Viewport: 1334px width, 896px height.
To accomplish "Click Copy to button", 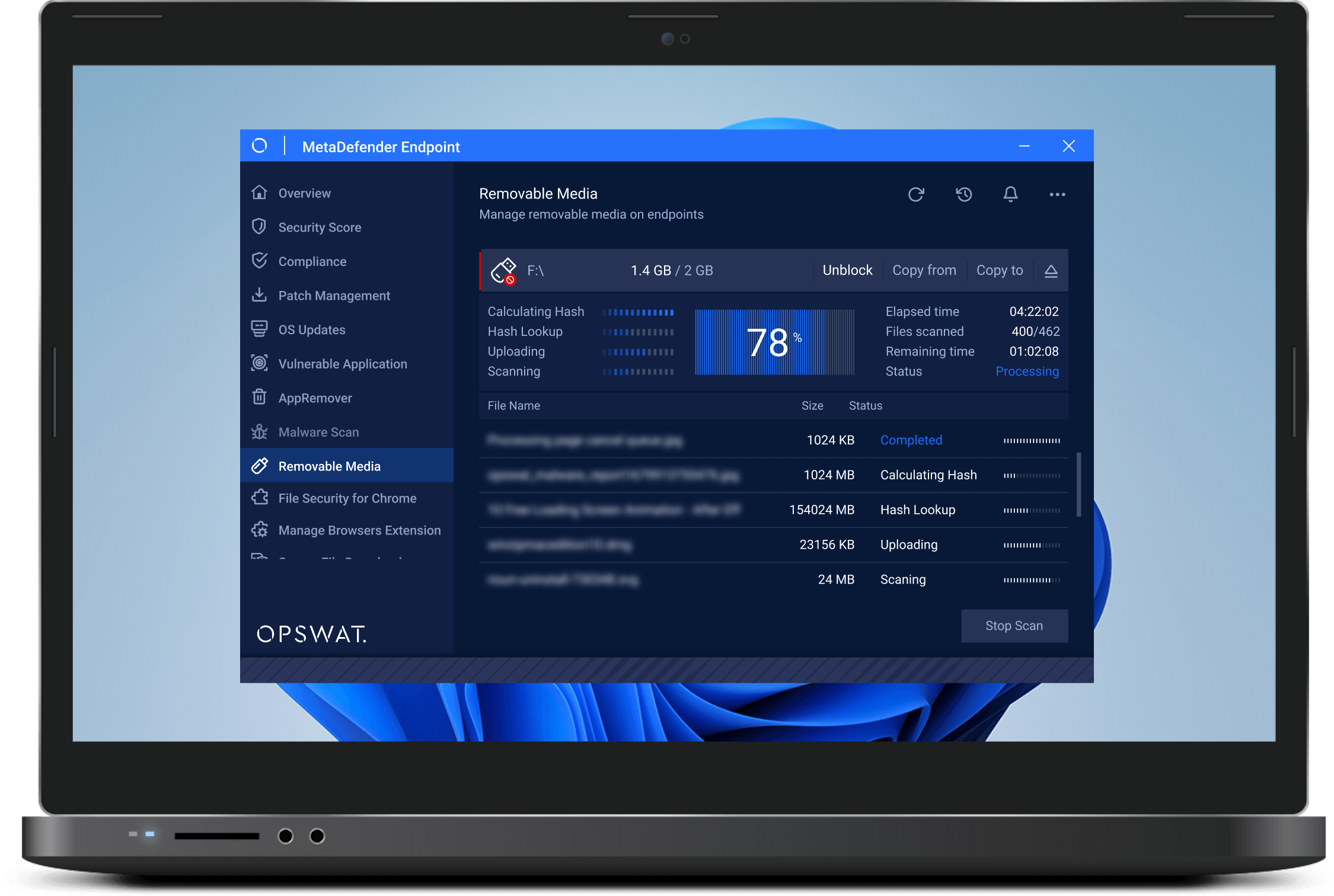I will tap(999, 270).
